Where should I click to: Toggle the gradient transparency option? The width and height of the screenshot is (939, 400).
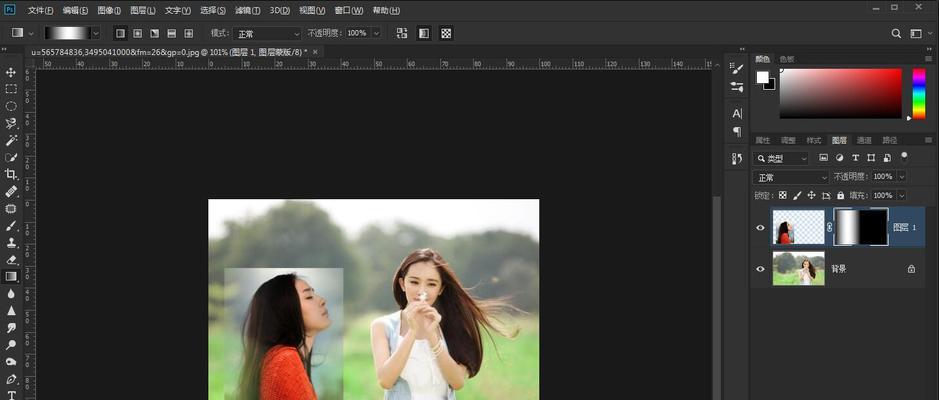point(446,34)
